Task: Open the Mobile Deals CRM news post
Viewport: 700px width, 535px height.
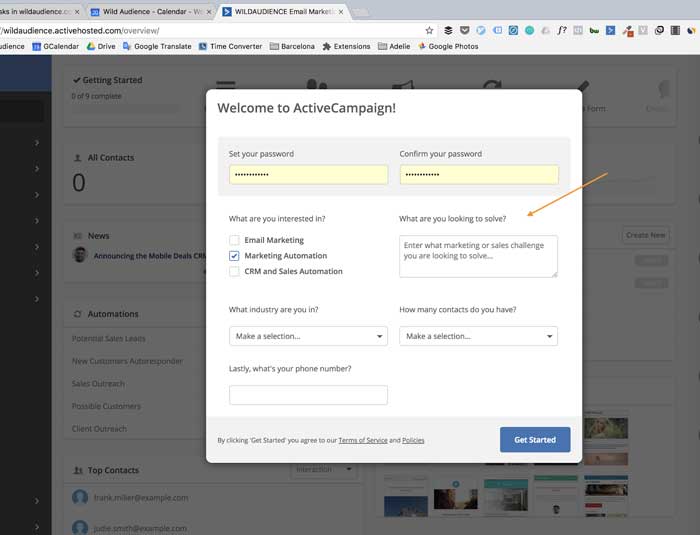Action: coord(150,256)
